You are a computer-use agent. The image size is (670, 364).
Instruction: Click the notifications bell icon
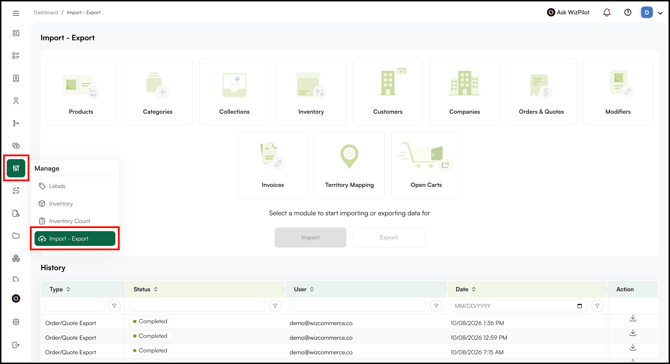coord(607,12)
